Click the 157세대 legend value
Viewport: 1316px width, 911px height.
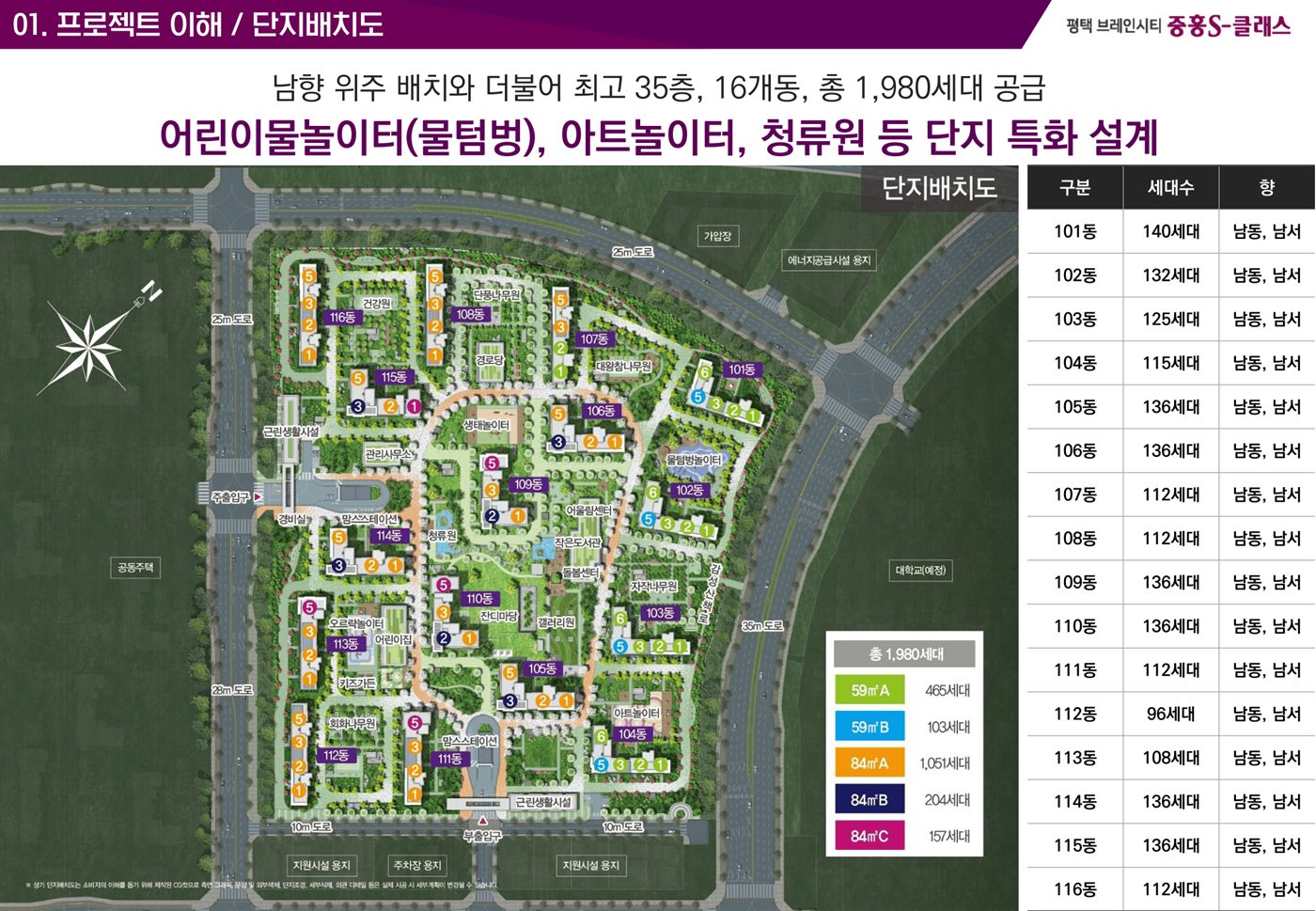(x=948, y=836)
